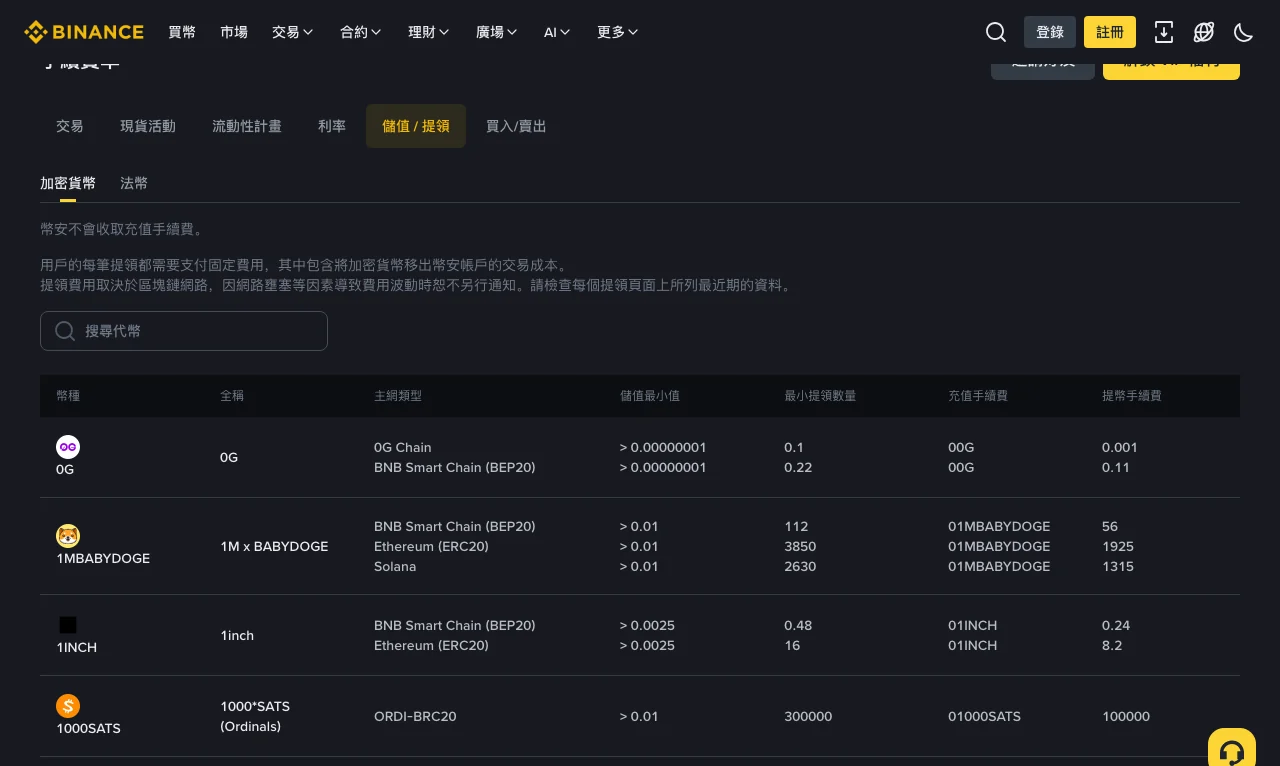This screenshot has width=1280, height=766.
Task: Open the 市場 menu item
Action: point(234,32)
